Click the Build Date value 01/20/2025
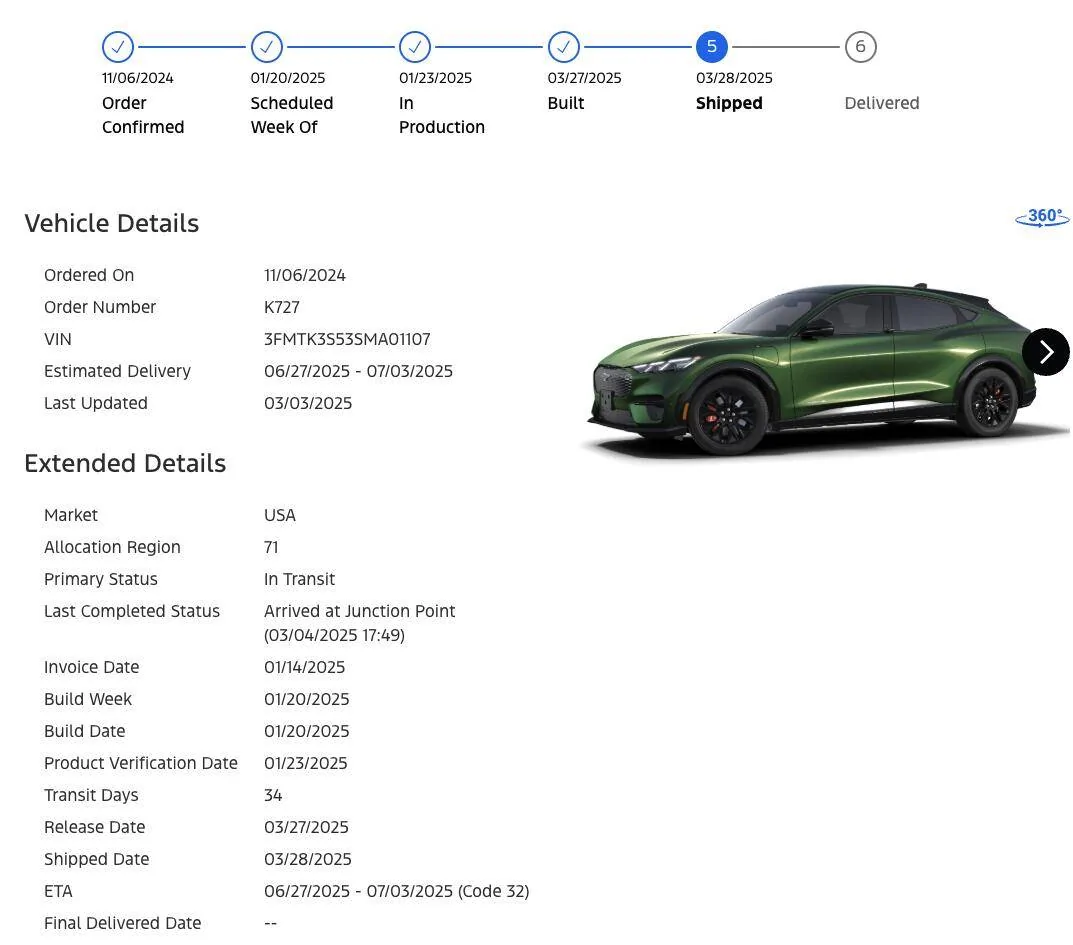Screen dimensions: 1073x945 point(307,732)
